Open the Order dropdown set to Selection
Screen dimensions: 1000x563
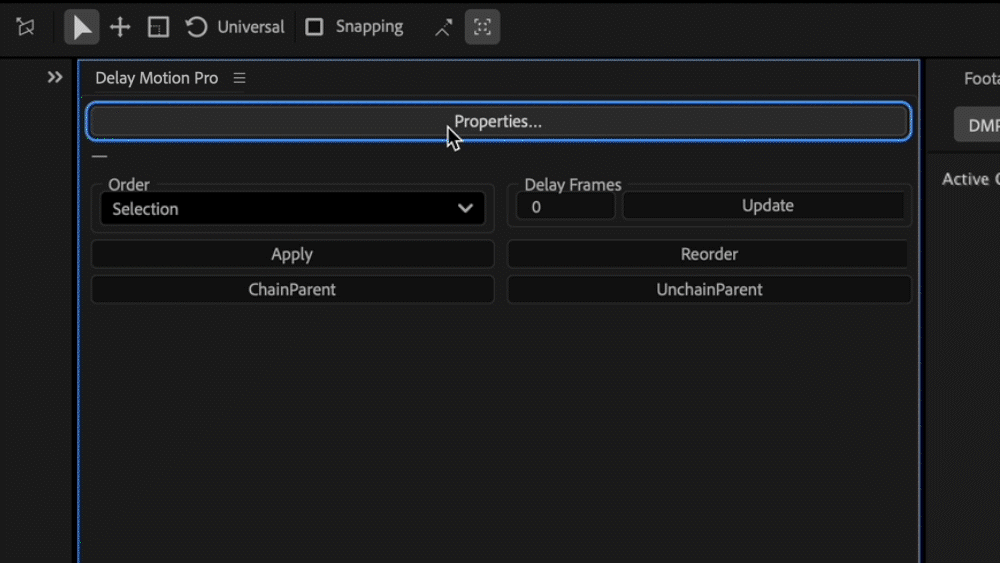point(280,209)
